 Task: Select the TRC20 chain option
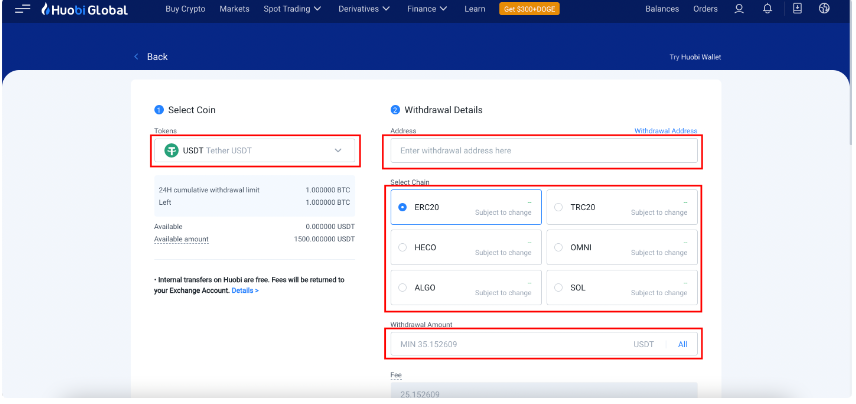[622, 207]
